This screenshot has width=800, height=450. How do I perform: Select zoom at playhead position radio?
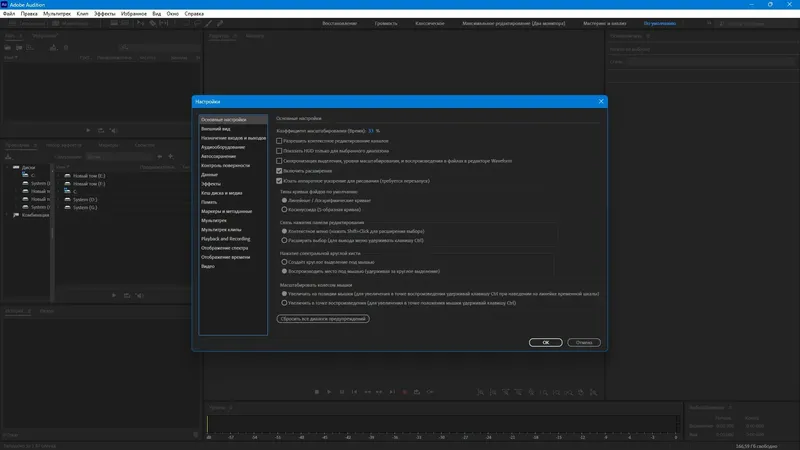click(x=284, y=303)
